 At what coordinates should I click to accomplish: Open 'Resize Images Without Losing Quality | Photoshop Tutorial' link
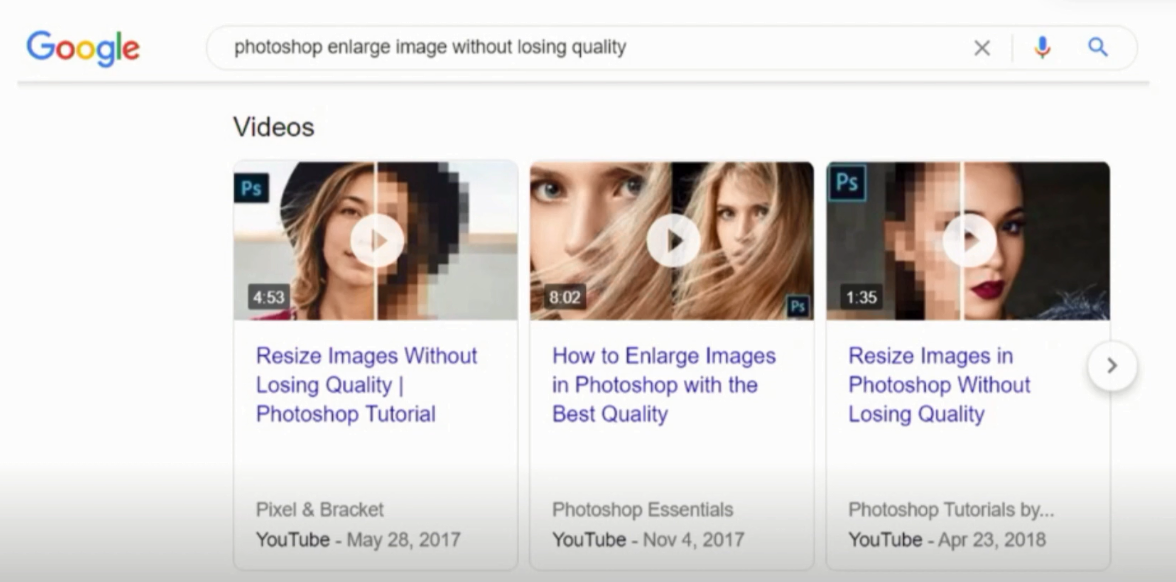coord(367,385)
